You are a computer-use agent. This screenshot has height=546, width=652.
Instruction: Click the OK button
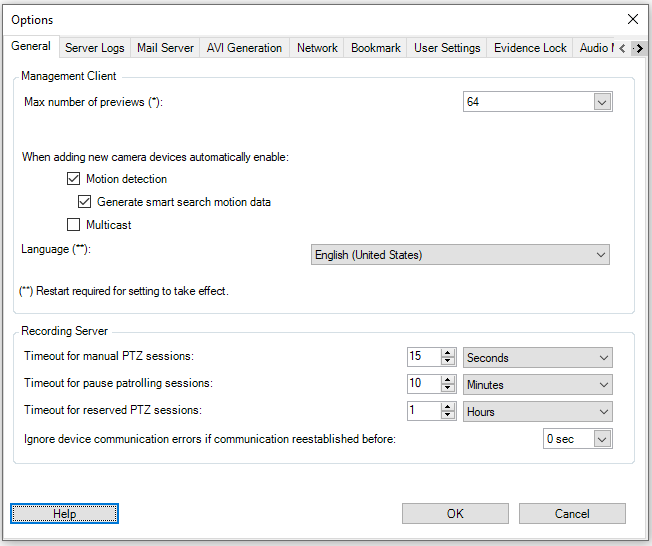[x=455, y=513]
